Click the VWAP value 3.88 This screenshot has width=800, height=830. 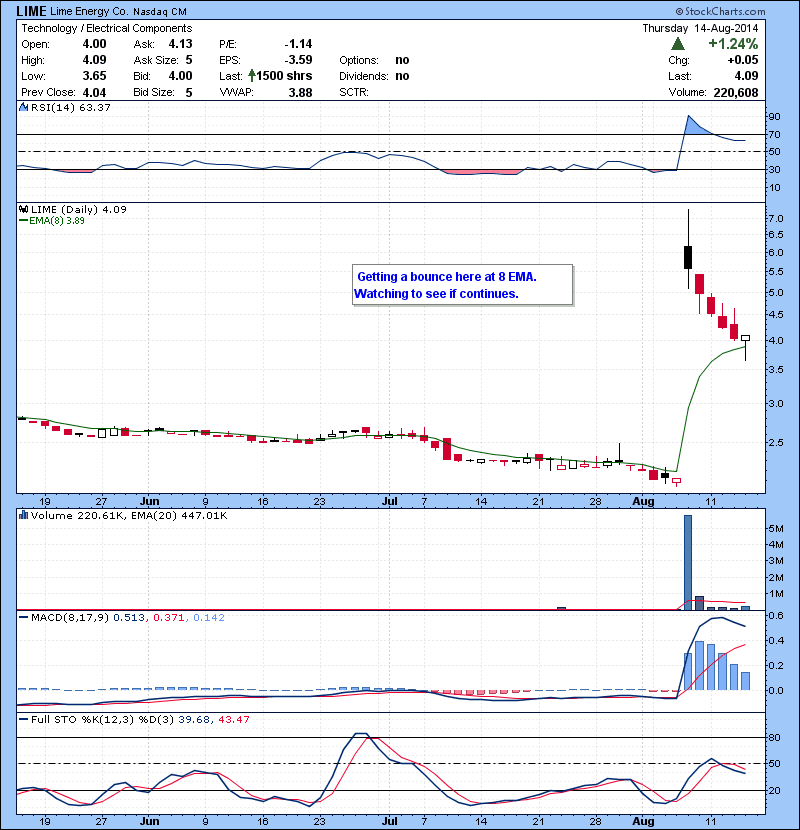[x=300, y=92]
